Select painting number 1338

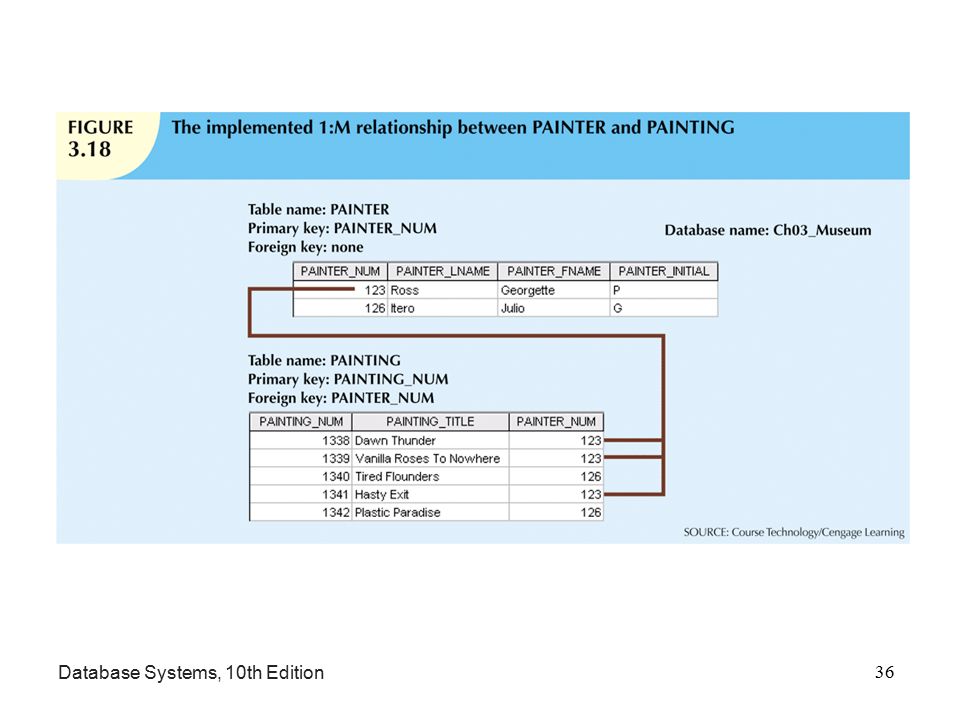coord(301,441)
